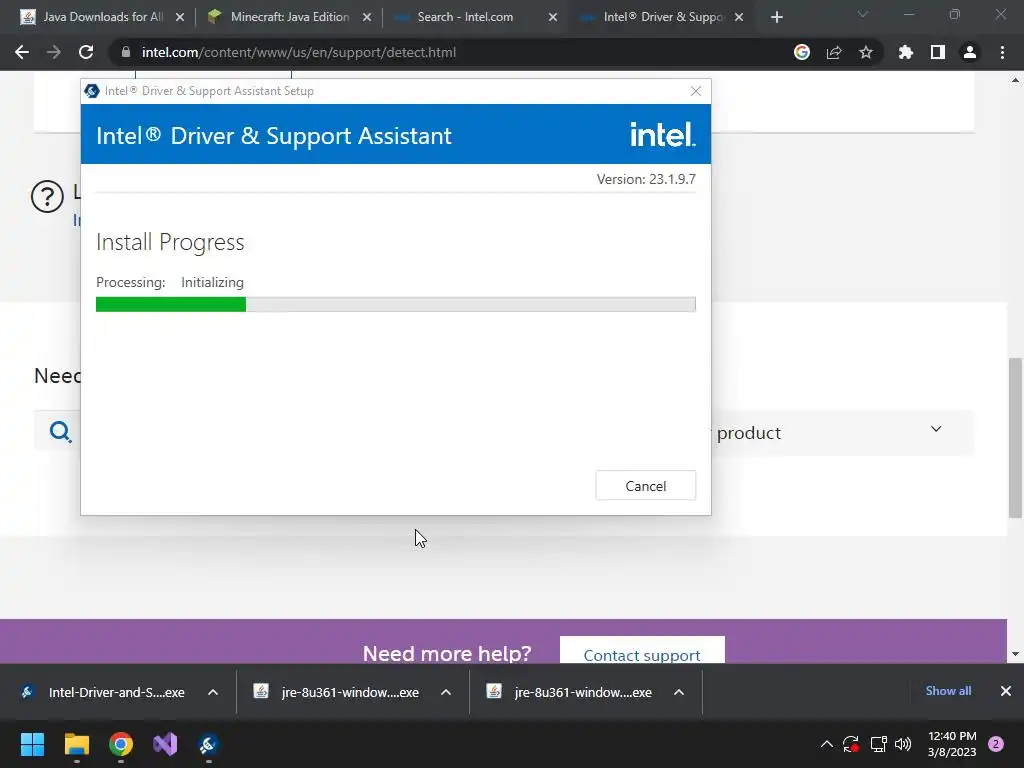Open the Chrome extensions puzzle icon

pos(906,52)
